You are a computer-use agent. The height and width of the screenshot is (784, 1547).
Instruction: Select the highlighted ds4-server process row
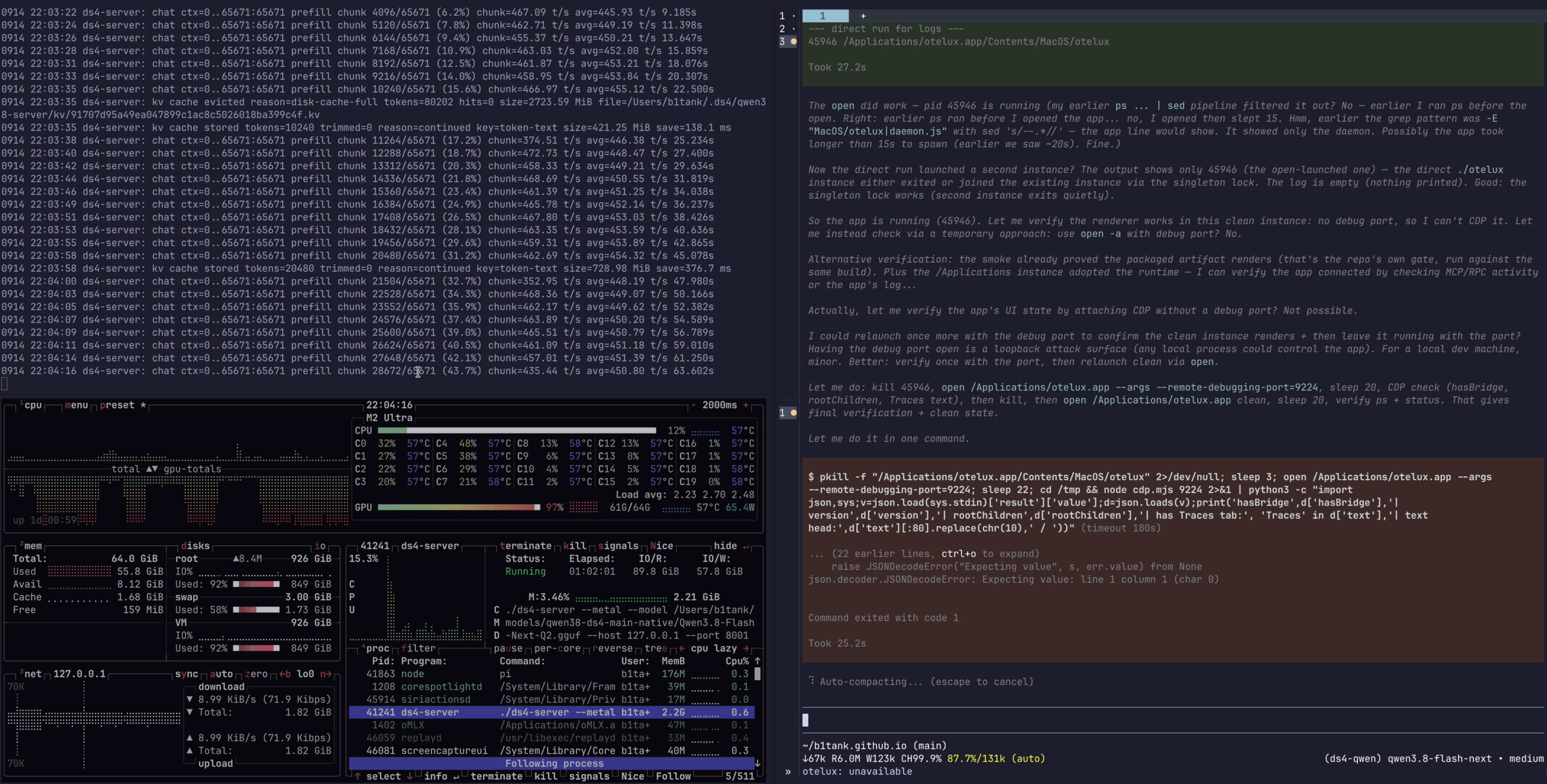(x=551, y=712)
